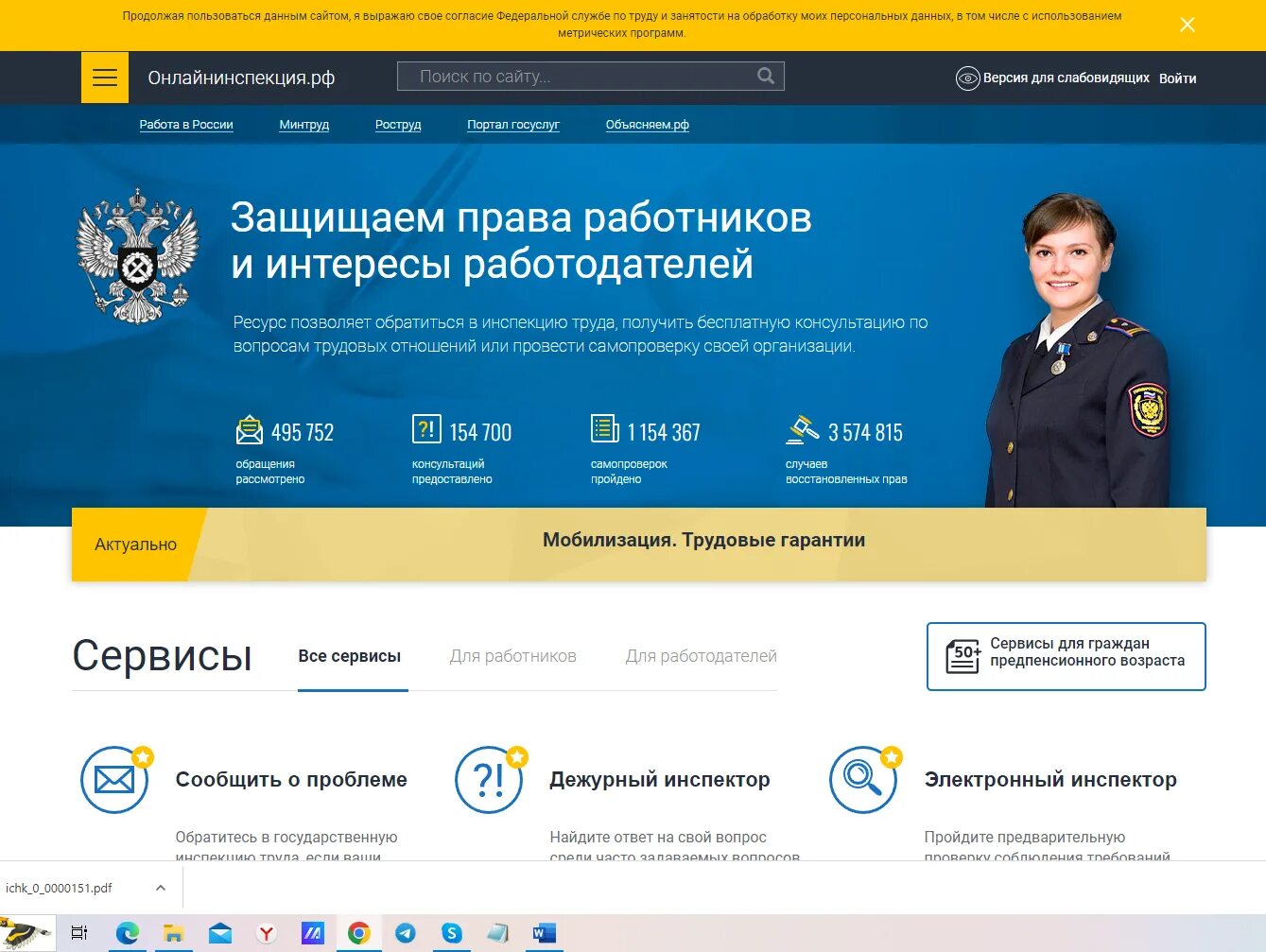This screenshot has height=952, width=1266.
Task: Click the 1 154 367 counter
Action: point(664,432)
